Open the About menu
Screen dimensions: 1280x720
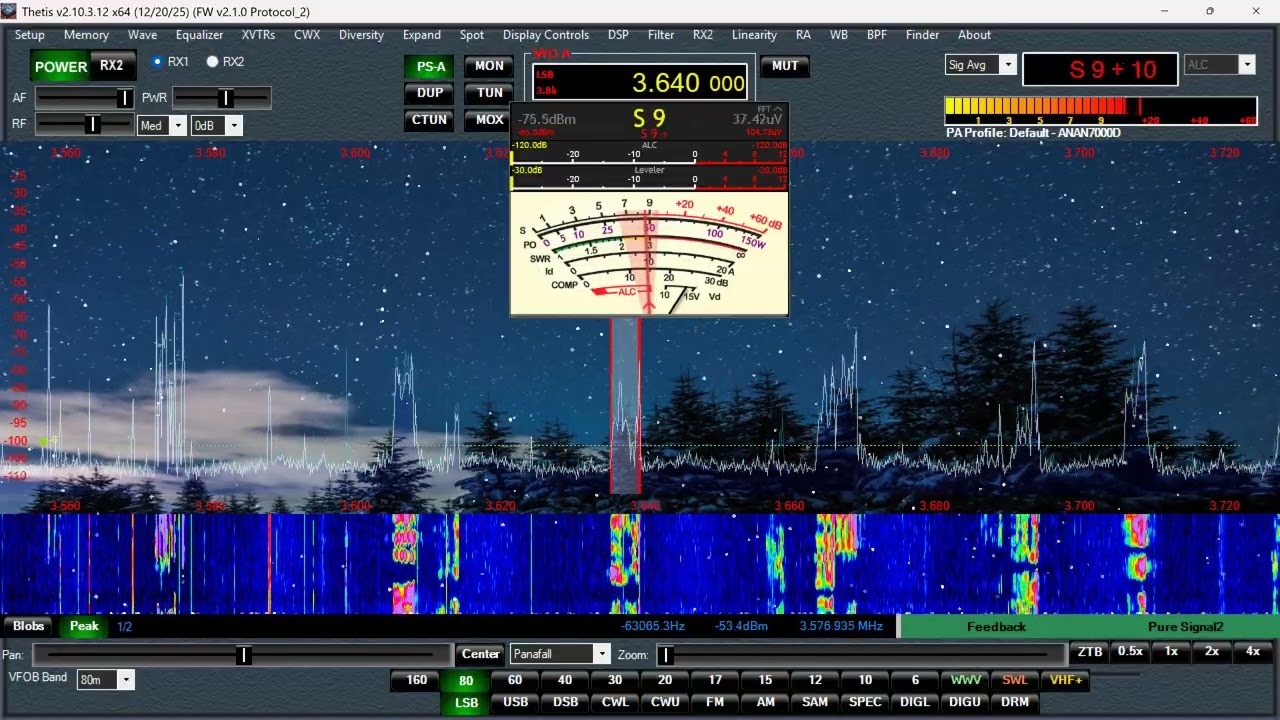click(x=974, y=34)
